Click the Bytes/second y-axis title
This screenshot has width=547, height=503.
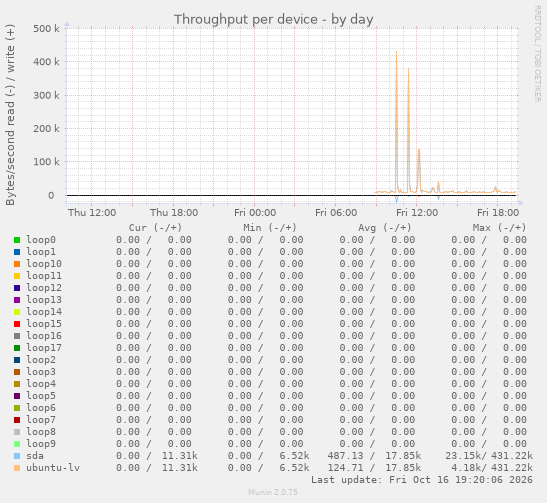10,115
